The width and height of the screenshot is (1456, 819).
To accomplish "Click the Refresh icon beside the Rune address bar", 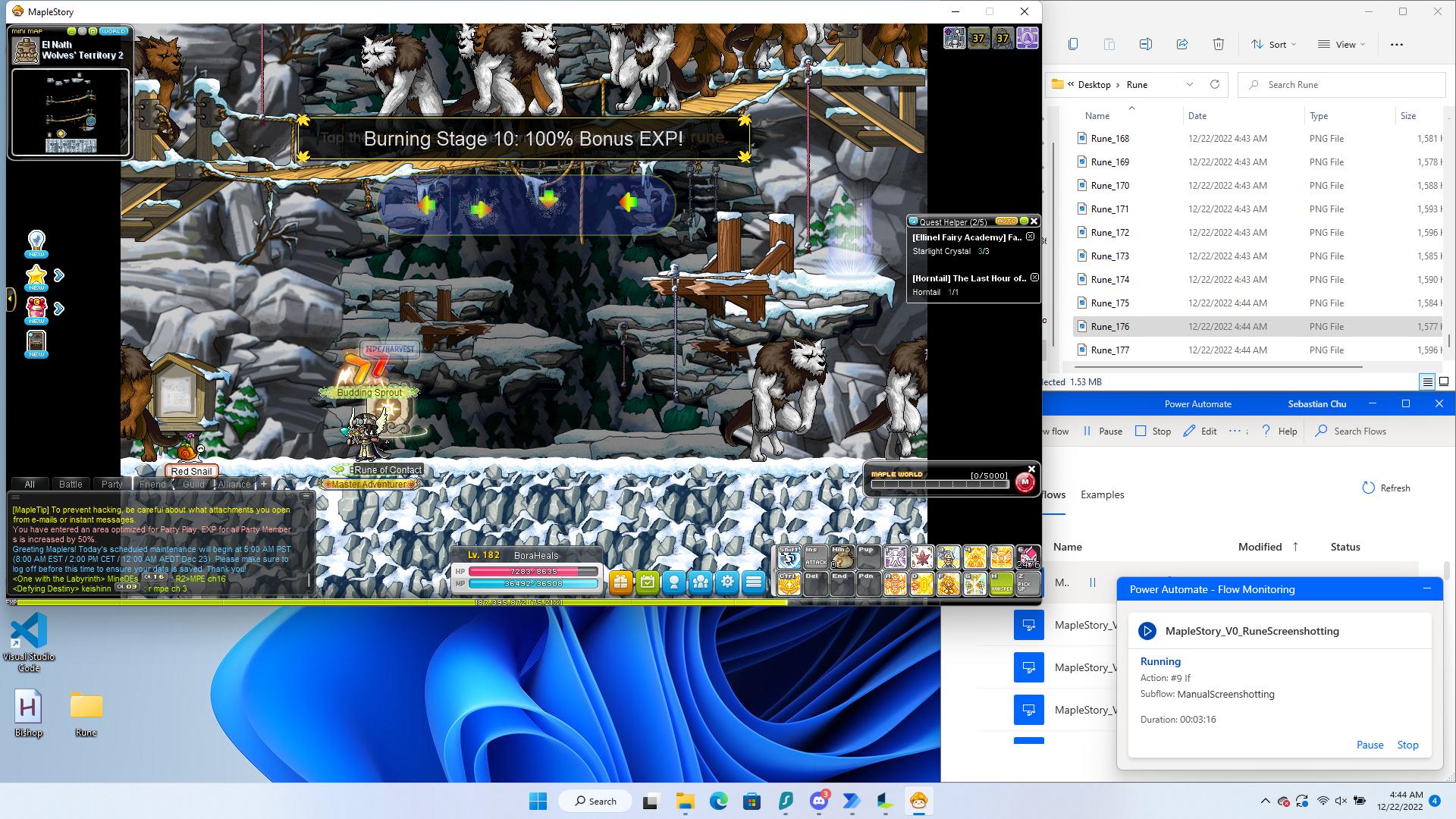I will point(1214,84).
